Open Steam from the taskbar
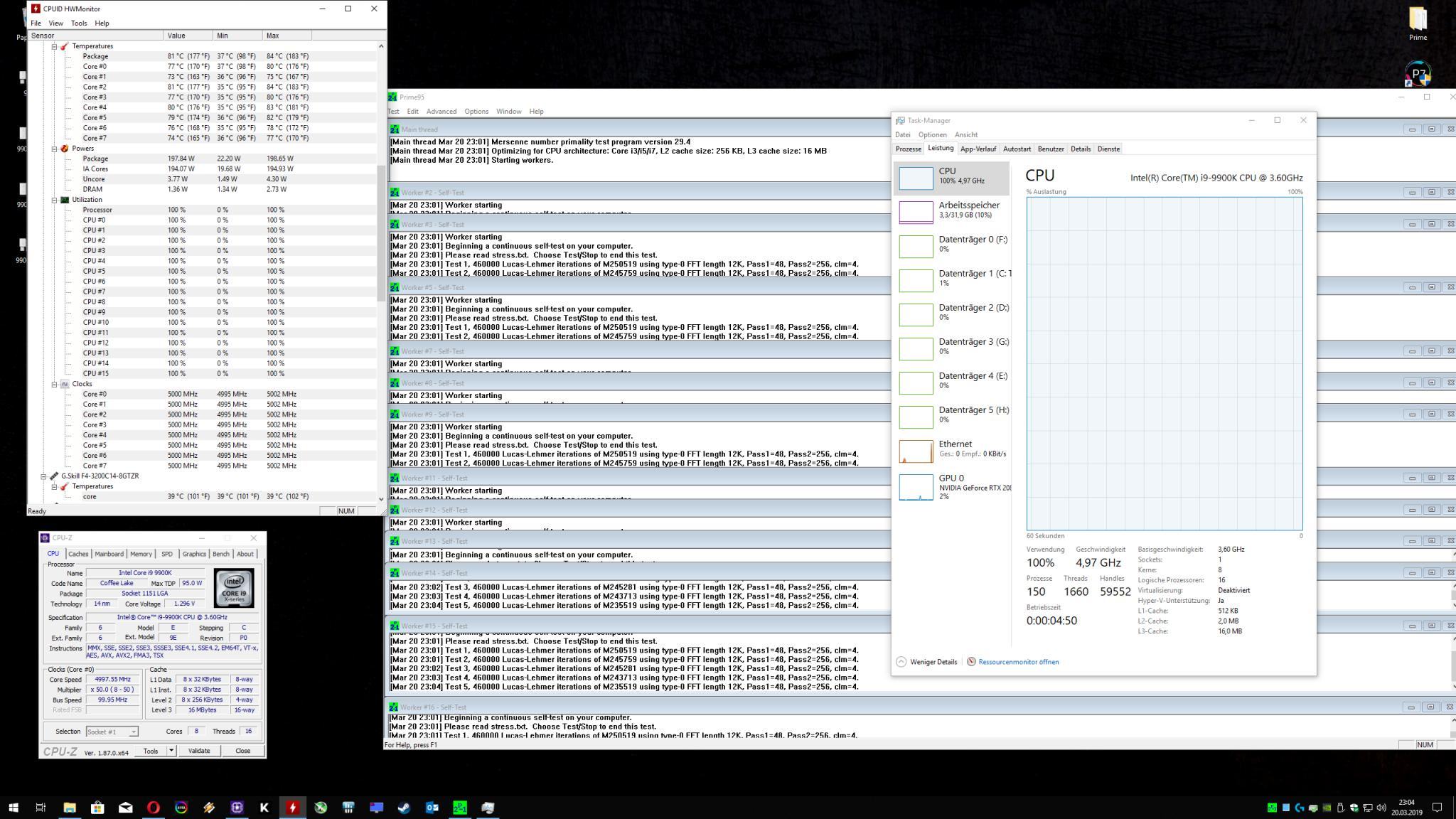 pos(404,807)
